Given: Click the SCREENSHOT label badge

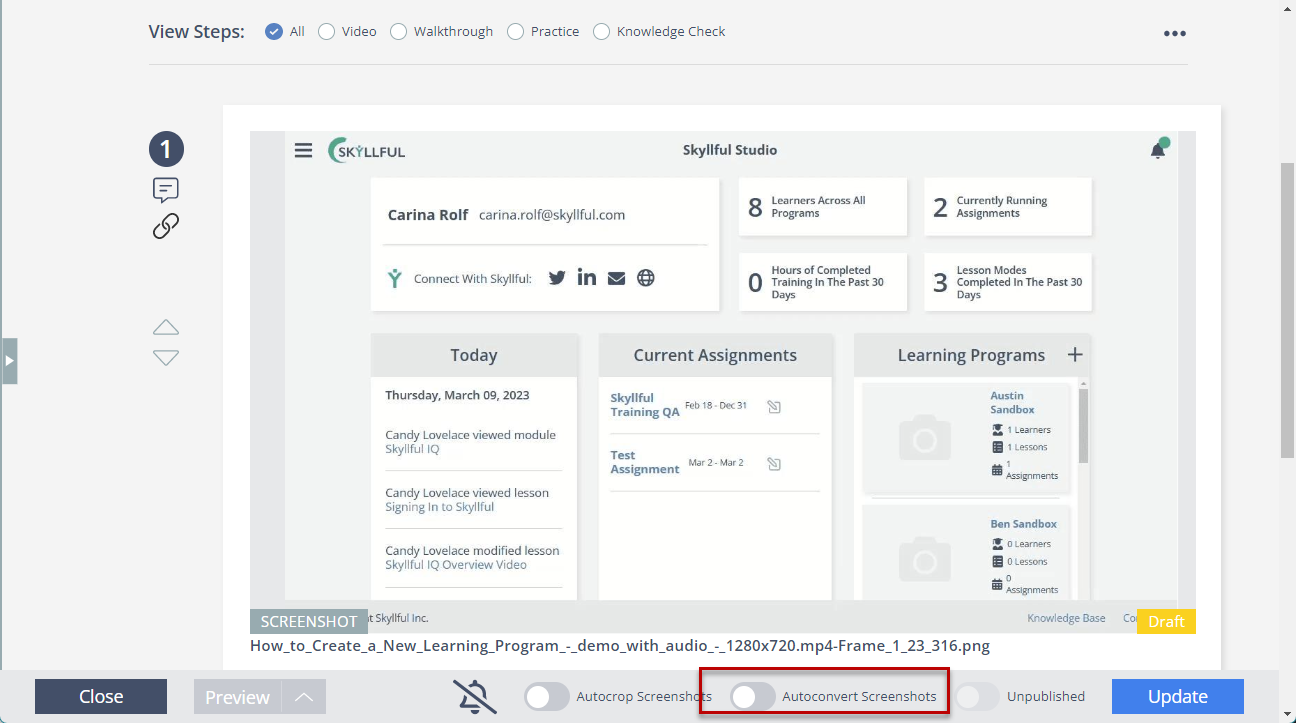Looking at the screenshot, I should click(309, 621).
